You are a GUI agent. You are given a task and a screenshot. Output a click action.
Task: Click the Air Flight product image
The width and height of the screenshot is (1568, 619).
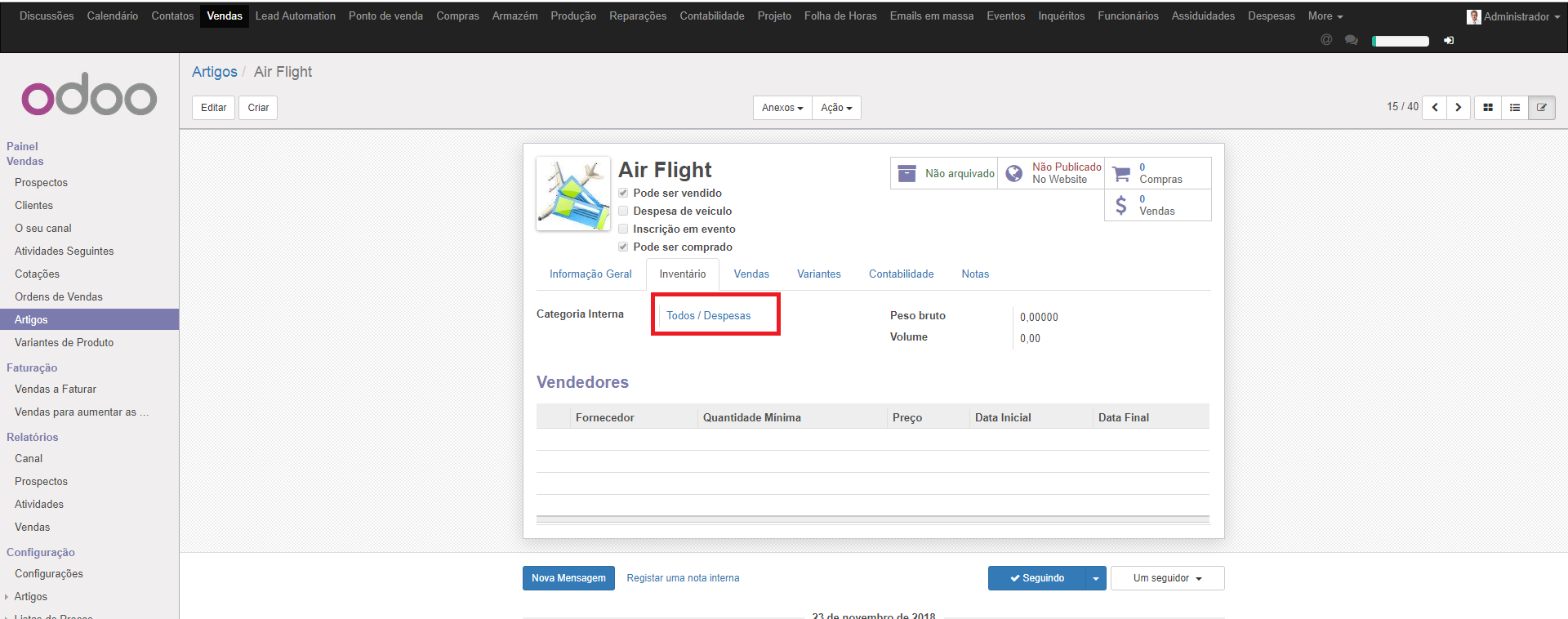click(573, 194)
